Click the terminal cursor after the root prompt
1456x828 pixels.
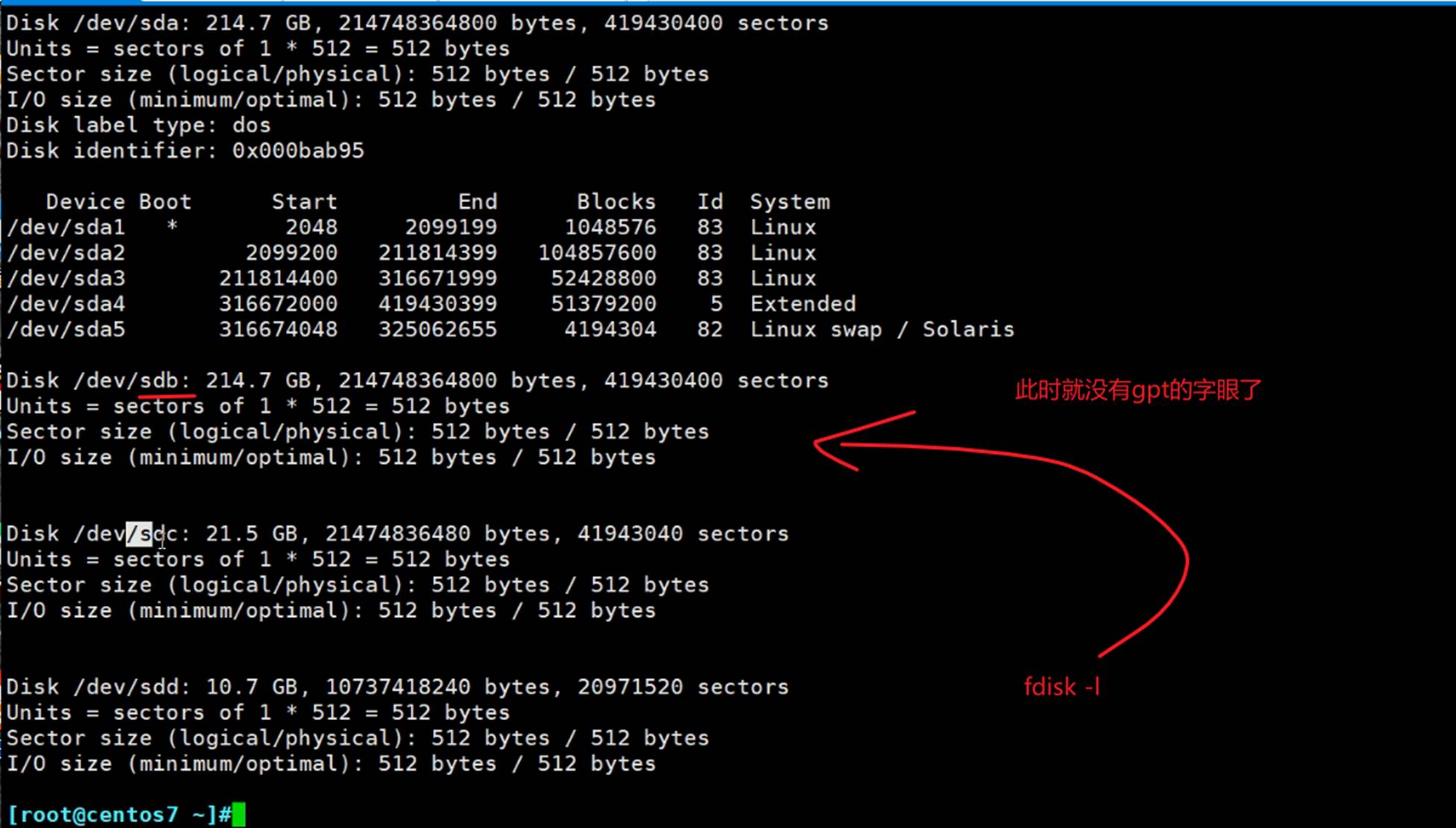[238, 814]
